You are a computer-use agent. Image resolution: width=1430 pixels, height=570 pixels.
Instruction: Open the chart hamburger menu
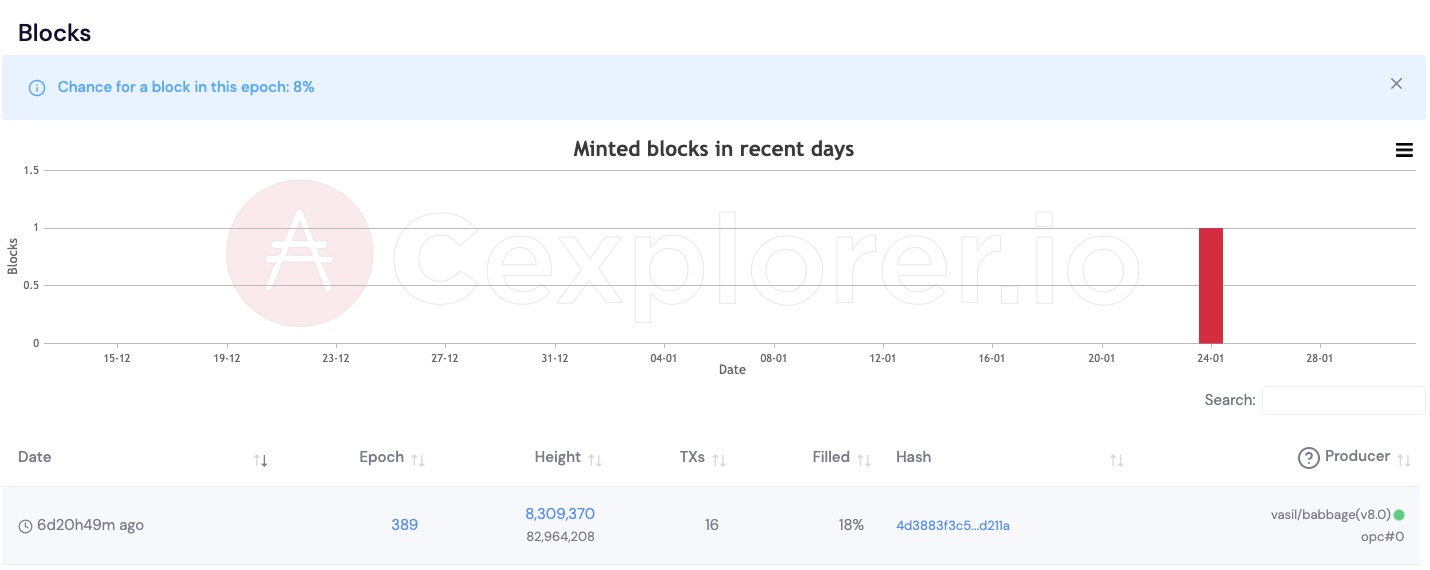(x=1404, y=150)
